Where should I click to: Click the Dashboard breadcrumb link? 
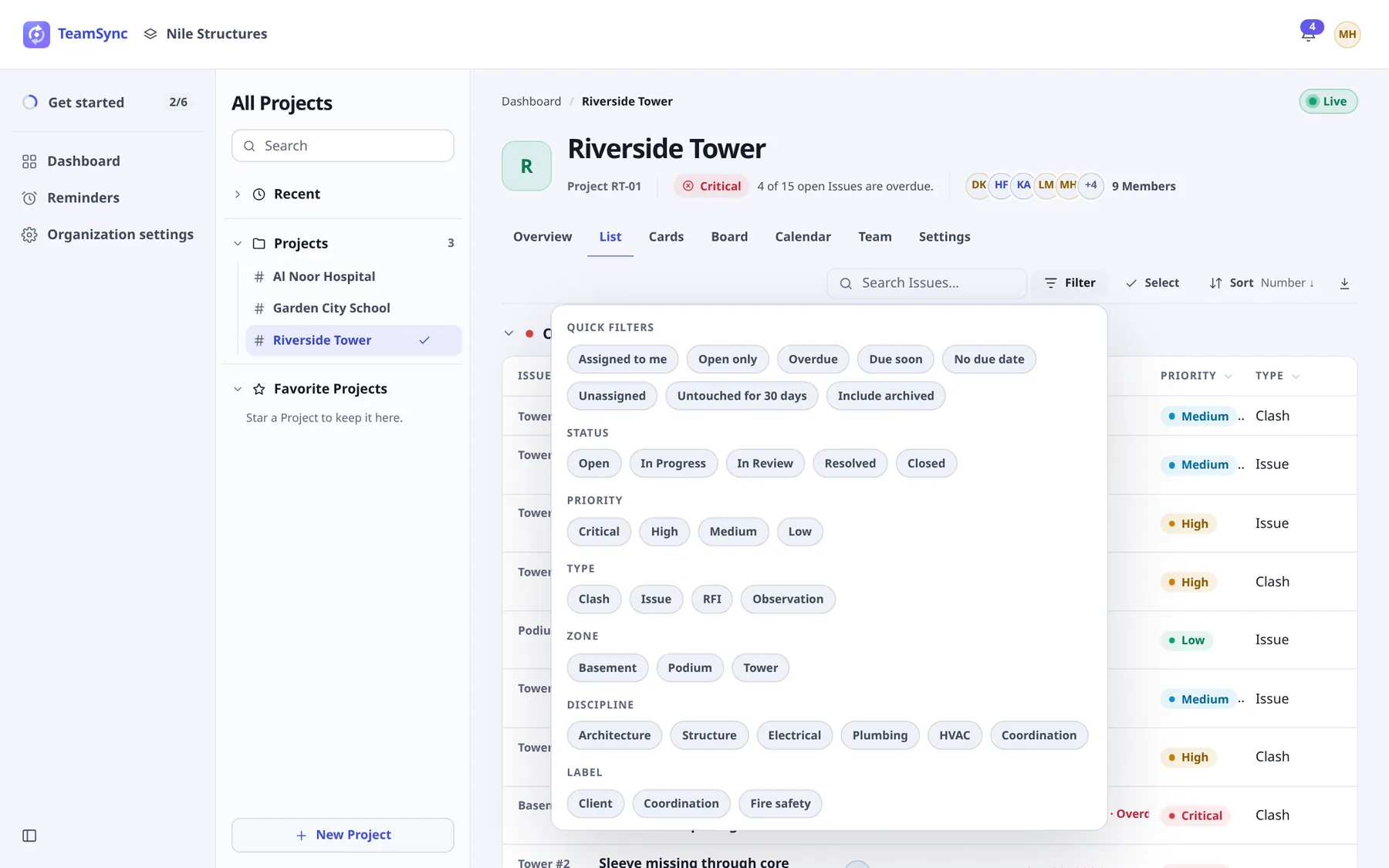pyautogui.click(x=531, y=101)
